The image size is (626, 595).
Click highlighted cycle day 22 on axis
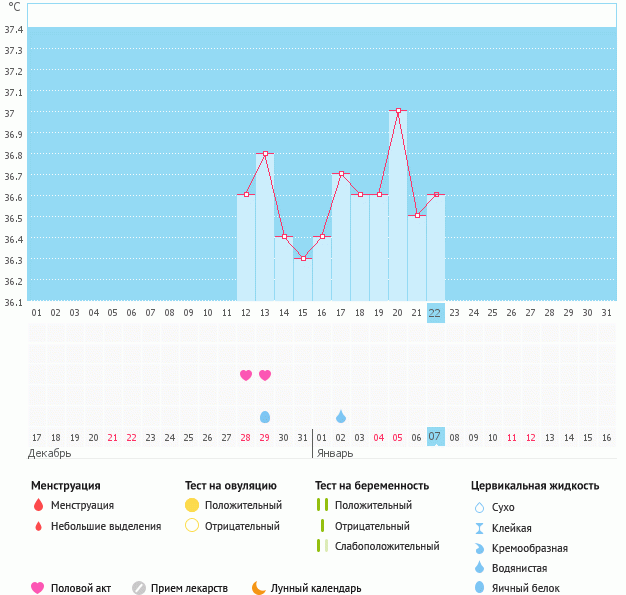435,312
